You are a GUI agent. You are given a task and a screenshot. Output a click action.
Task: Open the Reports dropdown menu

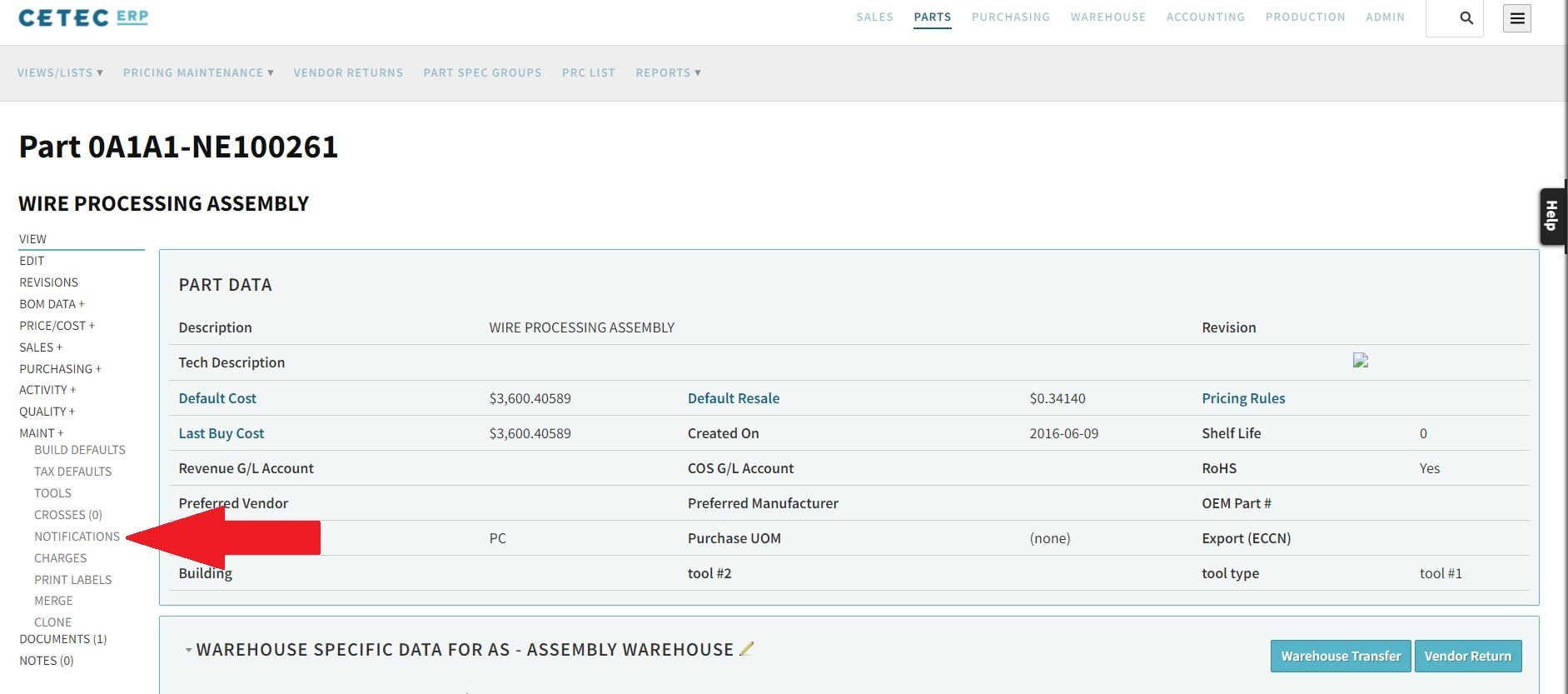[x=668, y=72]
